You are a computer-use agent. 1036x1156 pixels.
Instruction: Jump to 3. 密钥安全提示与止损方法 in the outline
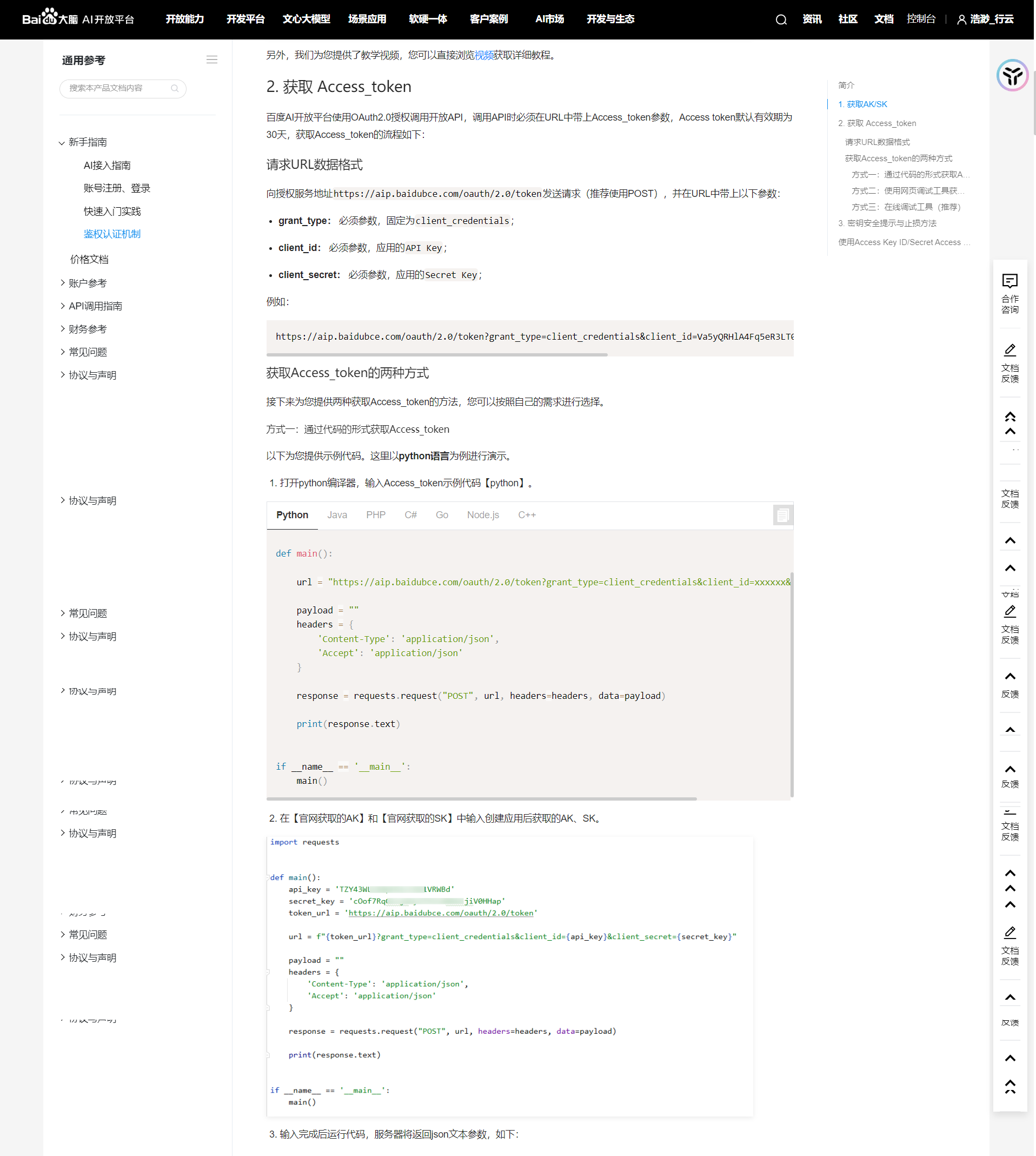point(887,224)
